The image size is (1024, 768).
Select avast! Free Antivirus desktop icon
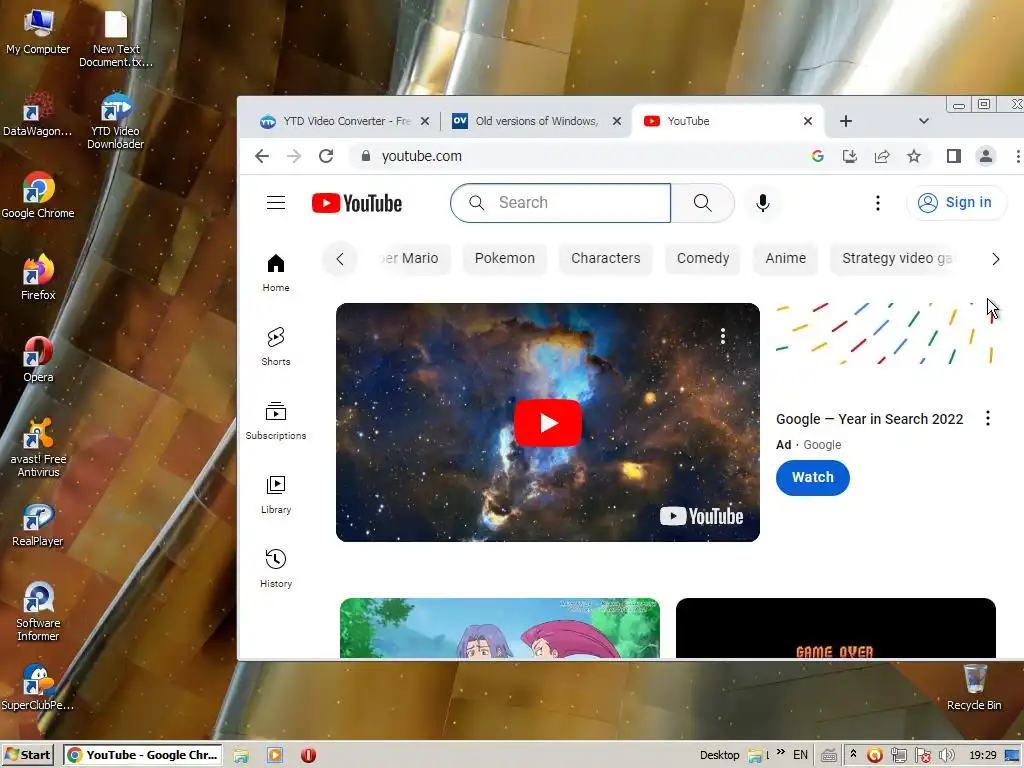[x=38, y=449]
